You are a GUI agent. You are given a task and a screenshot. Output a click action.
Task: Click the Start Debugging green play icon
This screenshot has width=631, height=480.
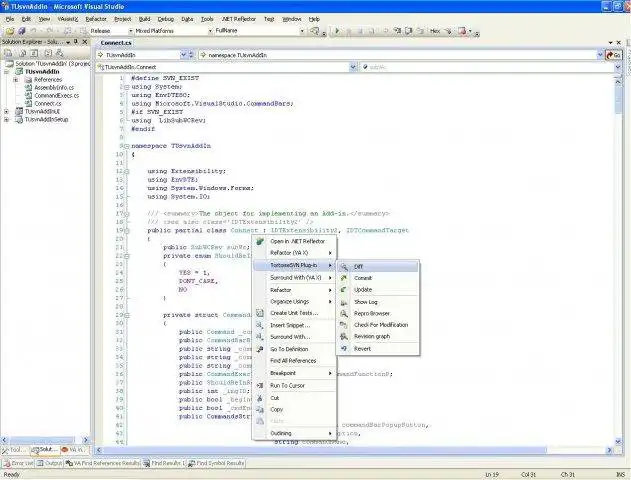[337, 31]
